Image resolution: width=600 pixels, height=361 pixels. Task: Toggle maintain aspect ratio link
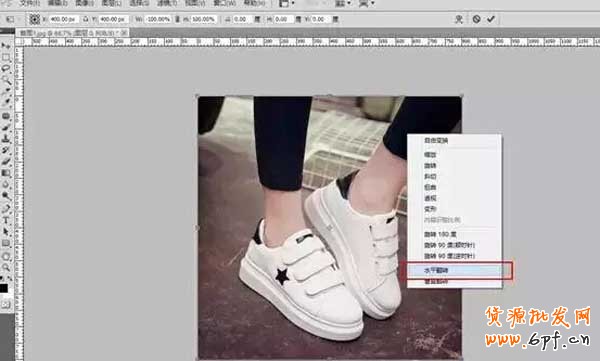coord(177,19)
